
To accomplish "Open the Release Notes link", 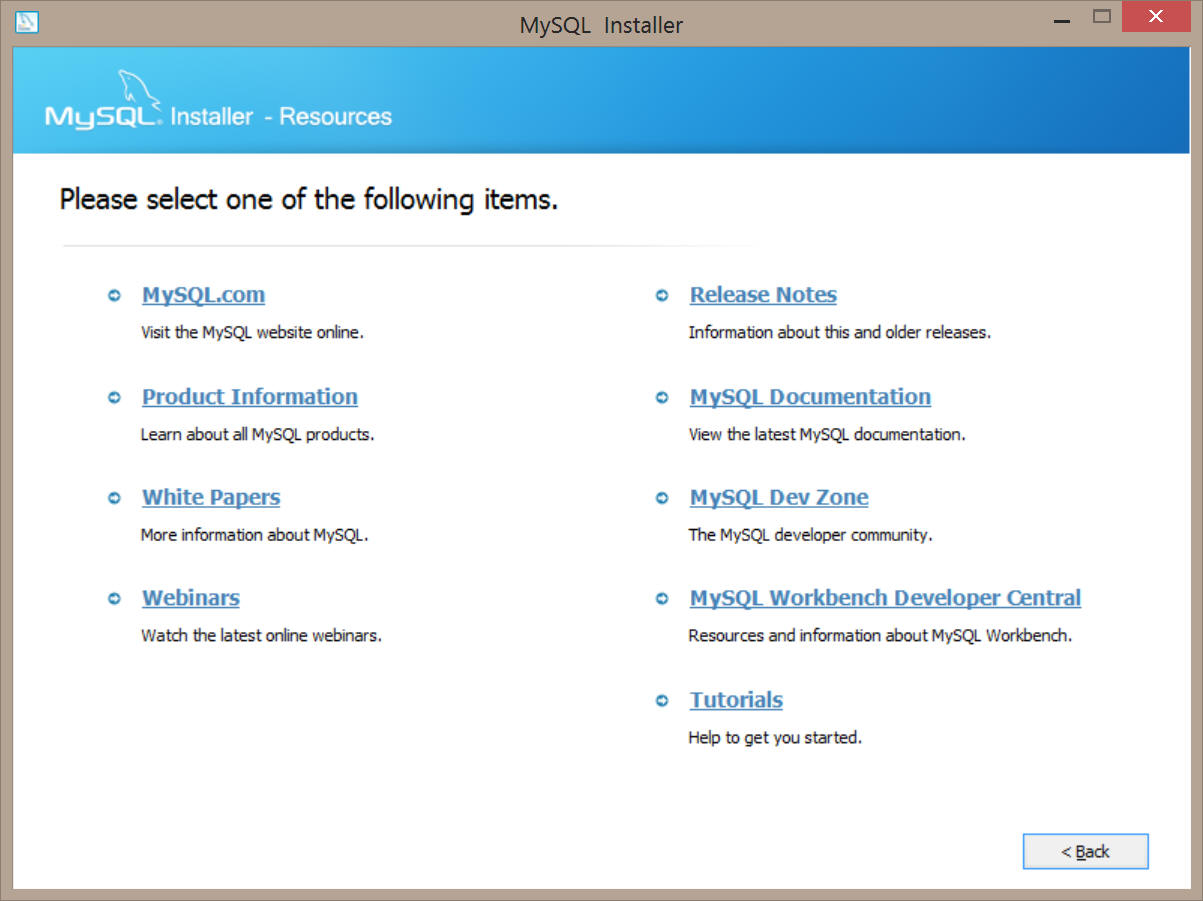I will tap(763, 295).
